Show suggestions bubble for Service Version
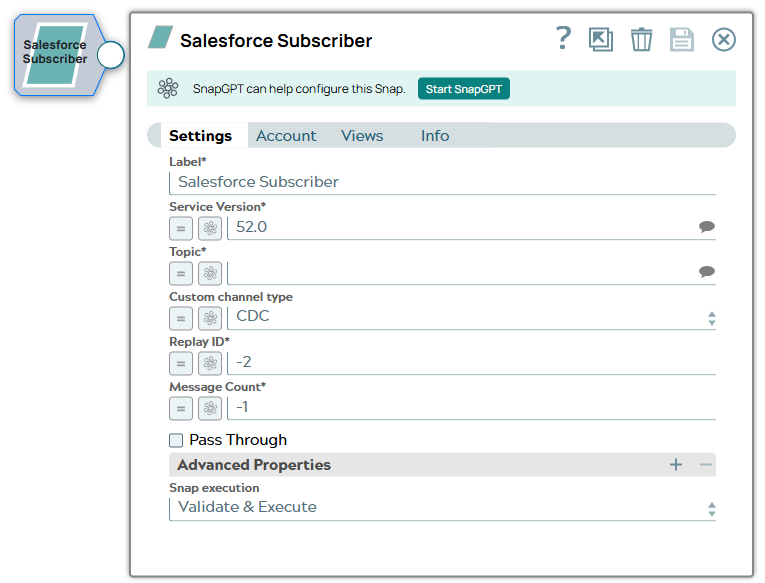The width and height of the screenshot is (765, 583). tap(706, 227)
